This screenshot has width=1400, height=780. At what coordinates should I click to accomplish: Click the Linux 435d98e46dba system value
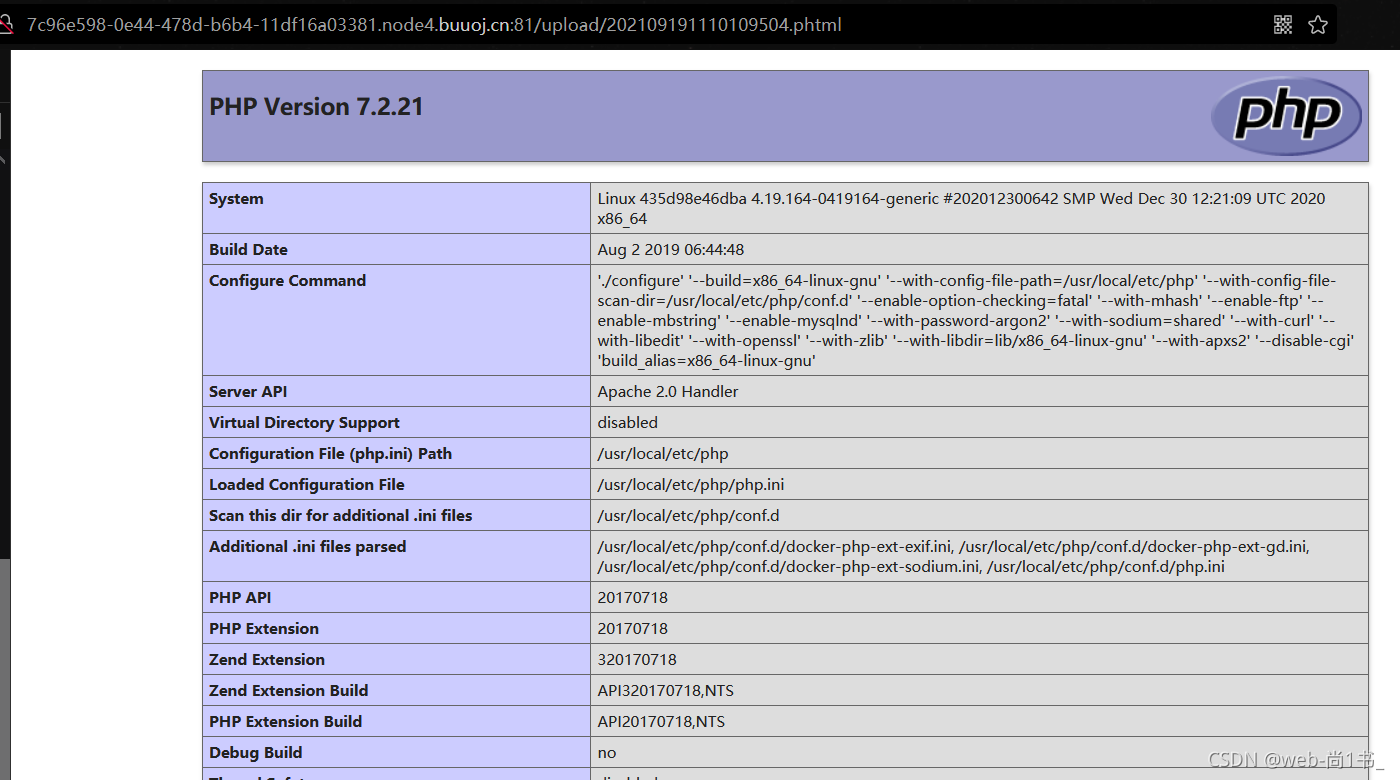(961, 208)
